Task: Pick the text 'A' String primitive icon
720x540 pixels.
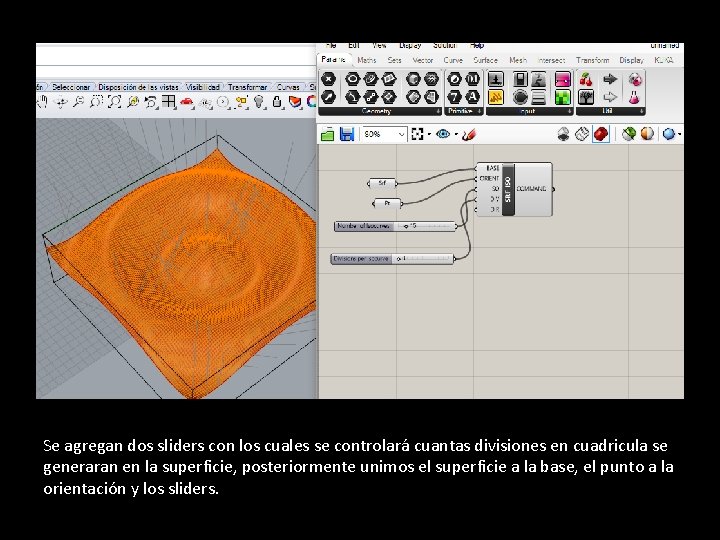Action: (472, 97)
